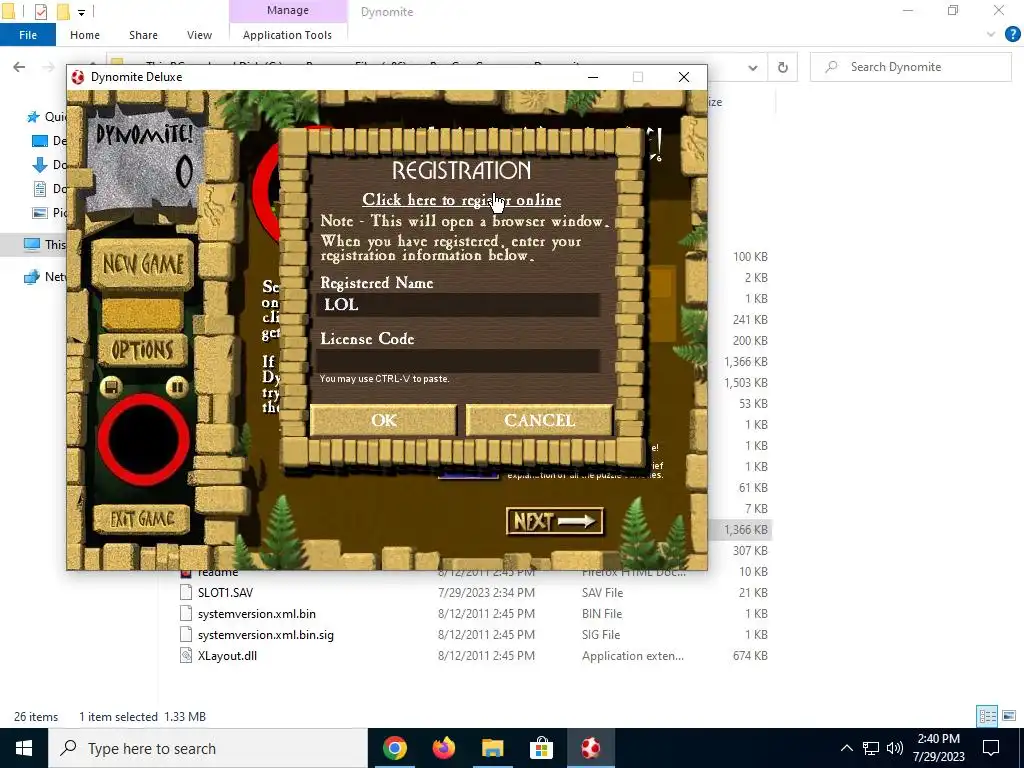Image resolution: width=1024 pixels, height=768 pixels.
Task: Click Dynomite egg icon in taskbar
Action: pyautogui.click(x=590, y=748)
